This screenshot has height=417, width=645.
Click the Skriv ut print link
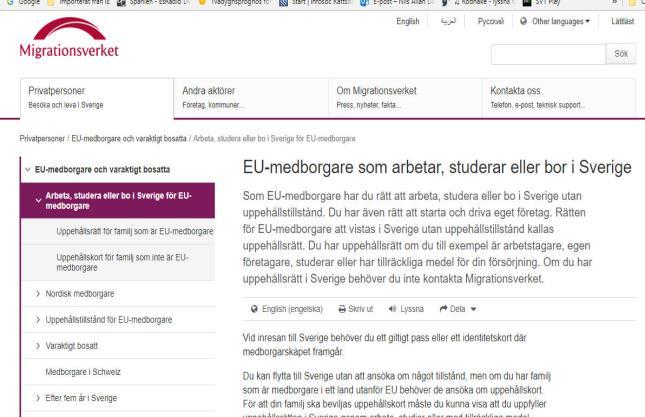coord(360,309)
